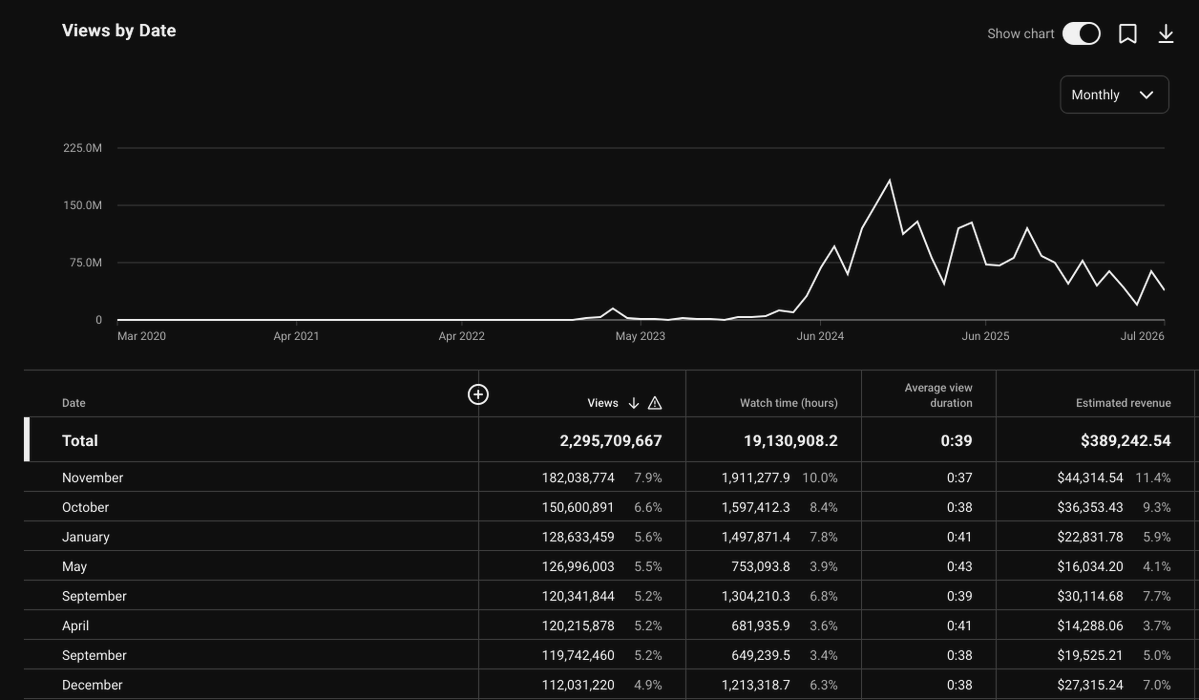Toggle the Show chart switch
This screenshot has width=1199, height=700.
pyautogui.click(x=1081, y=34)
